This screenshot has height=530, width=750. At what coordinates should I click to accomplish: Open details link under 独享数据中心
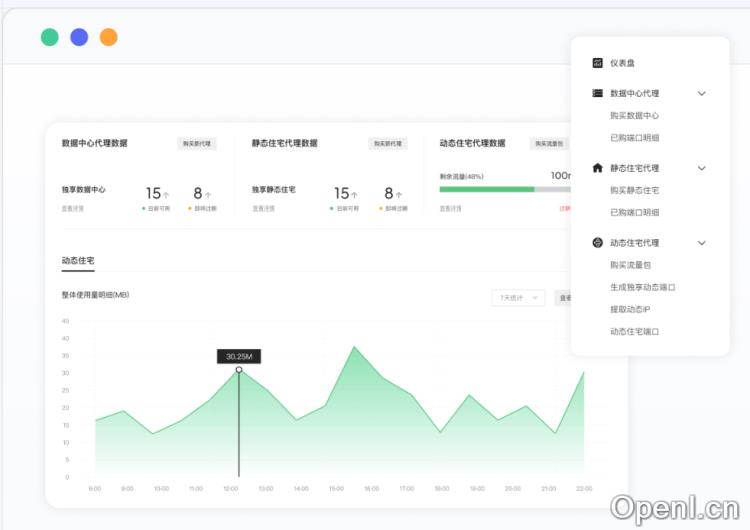coord(73,209)
